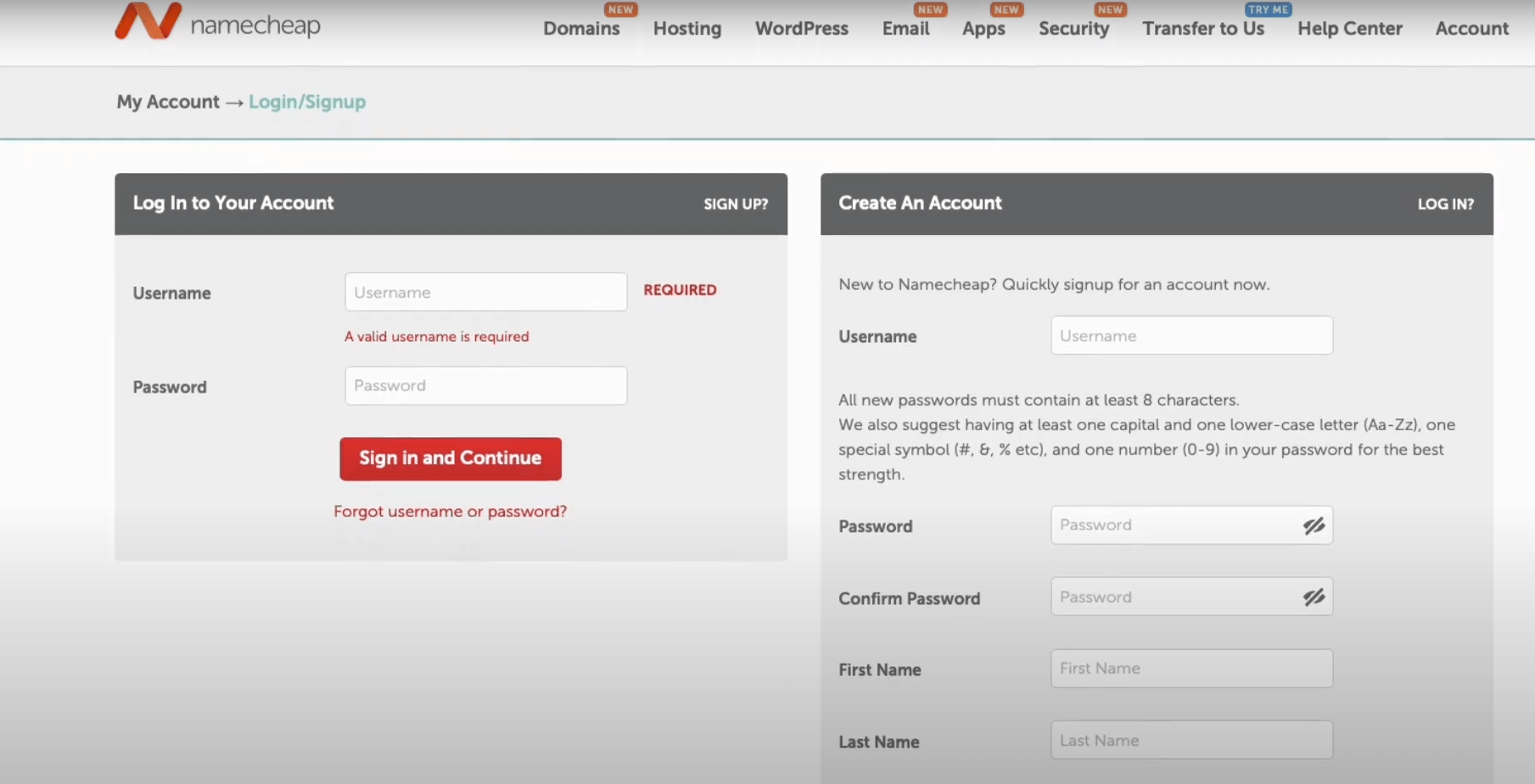Click the 'Create An Account' heading

pos(920,203)
